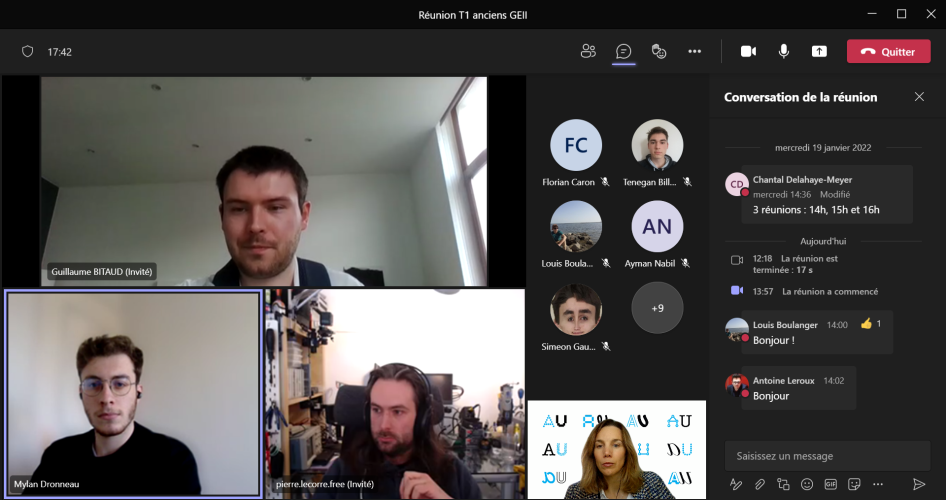The height and width of the screenshot is (500, 946).
Task: Click the shield security icon
Action: pyautogui.click(x=28, y=52)
